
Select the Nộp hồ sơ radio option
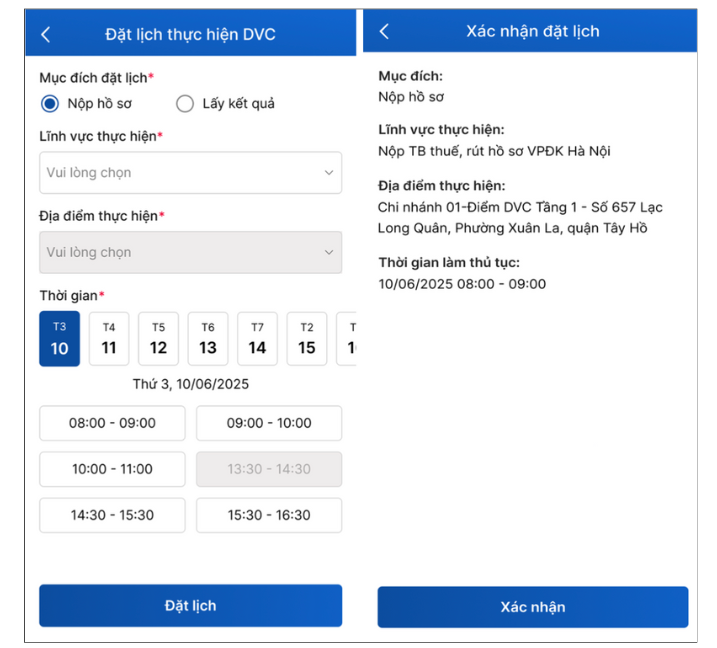50,103
